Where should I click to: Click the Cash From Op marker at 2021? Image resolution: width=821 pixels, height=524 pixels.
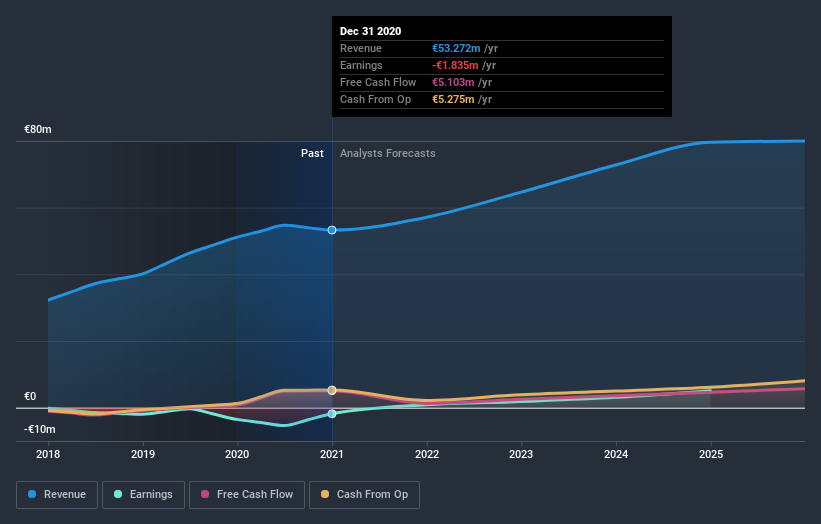332,390
